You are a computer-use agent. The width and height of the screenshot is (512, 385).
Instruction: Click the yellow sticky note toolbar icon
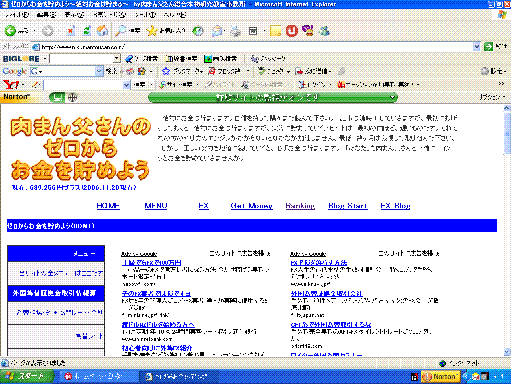(276, 31)
